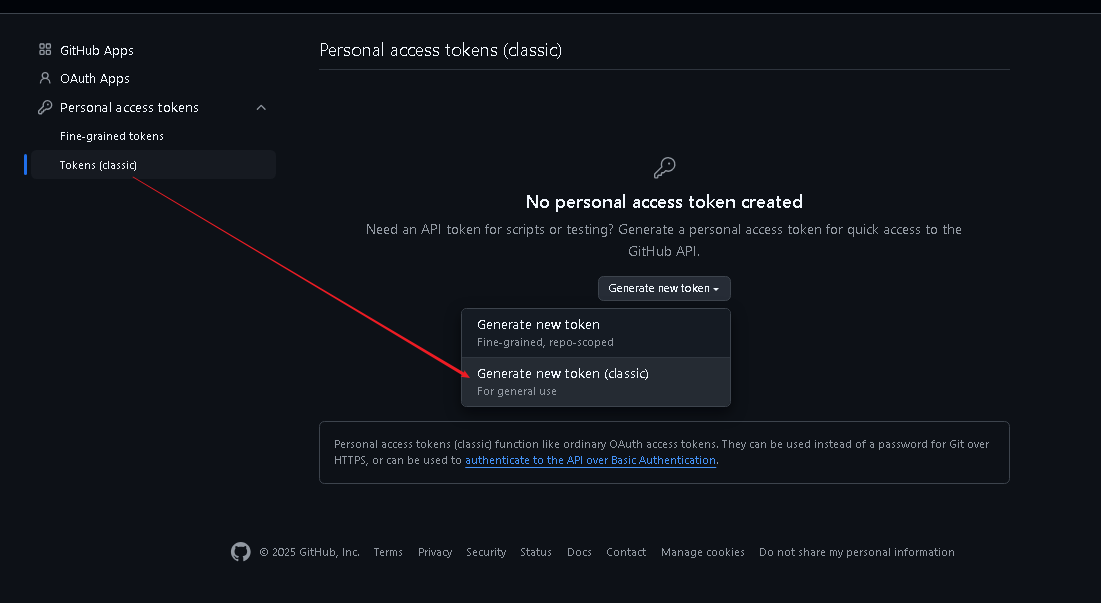Visit the Security footer link
The image size is (1101, 603).
(x=486, y=552)
